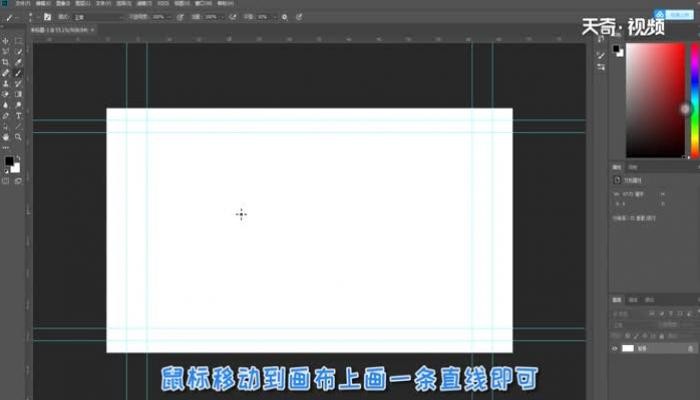The height and width of the screenshot is (400, 700).
Task: Select the Move tool
Action: tap(5, 41)
